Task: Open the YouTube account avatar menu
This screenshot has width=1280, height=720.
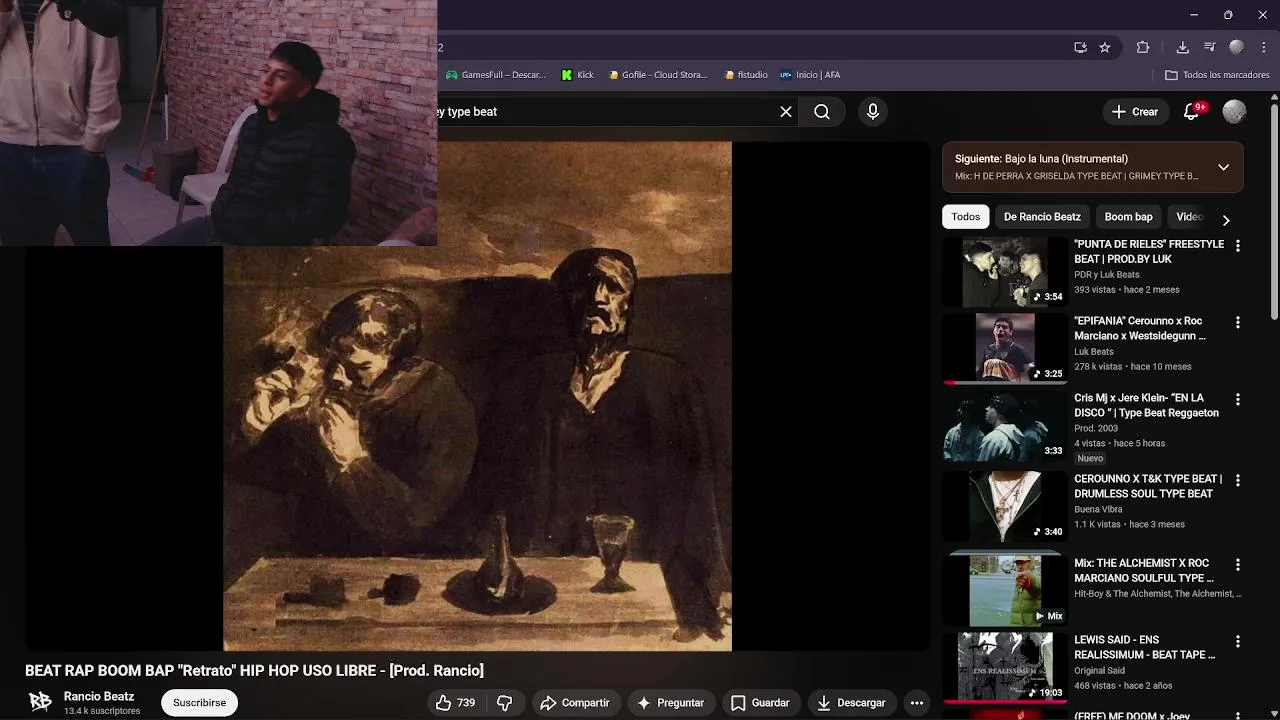Action: pos(1235,112)
